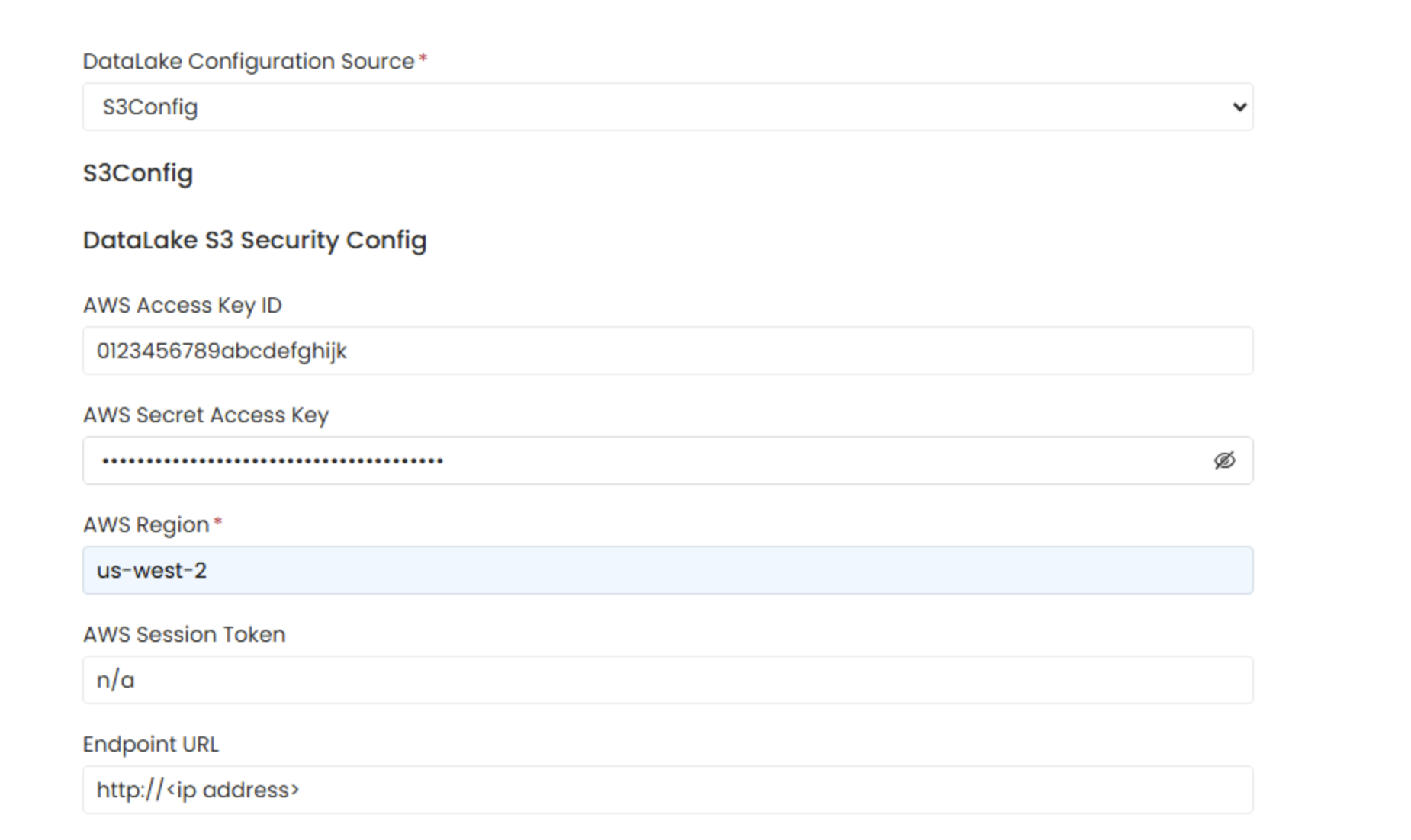Click the AWS Session Token label

[x=184, y=634]
